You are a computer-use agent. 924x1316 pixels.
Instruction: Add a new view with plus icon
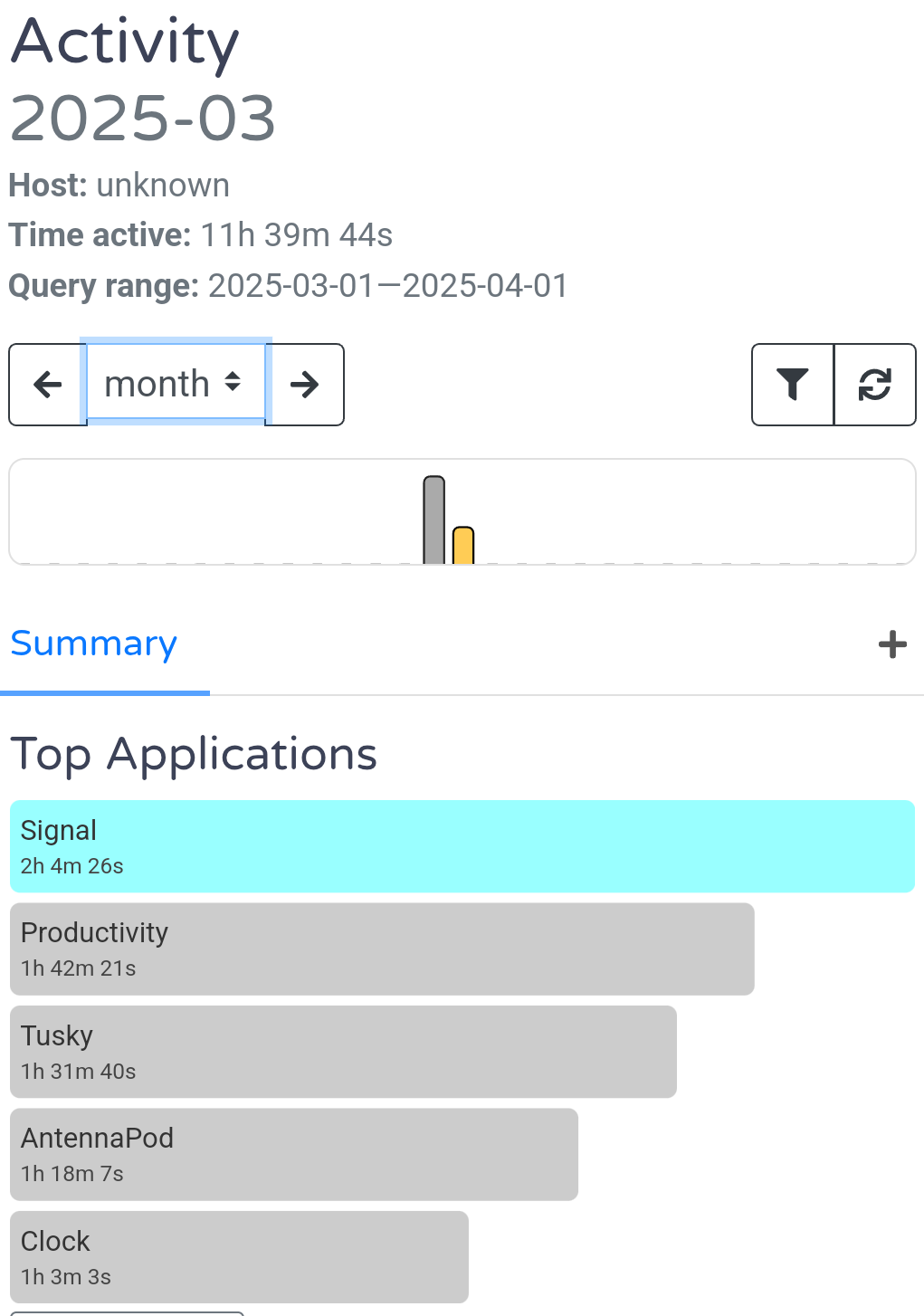(x=892, y=644)
